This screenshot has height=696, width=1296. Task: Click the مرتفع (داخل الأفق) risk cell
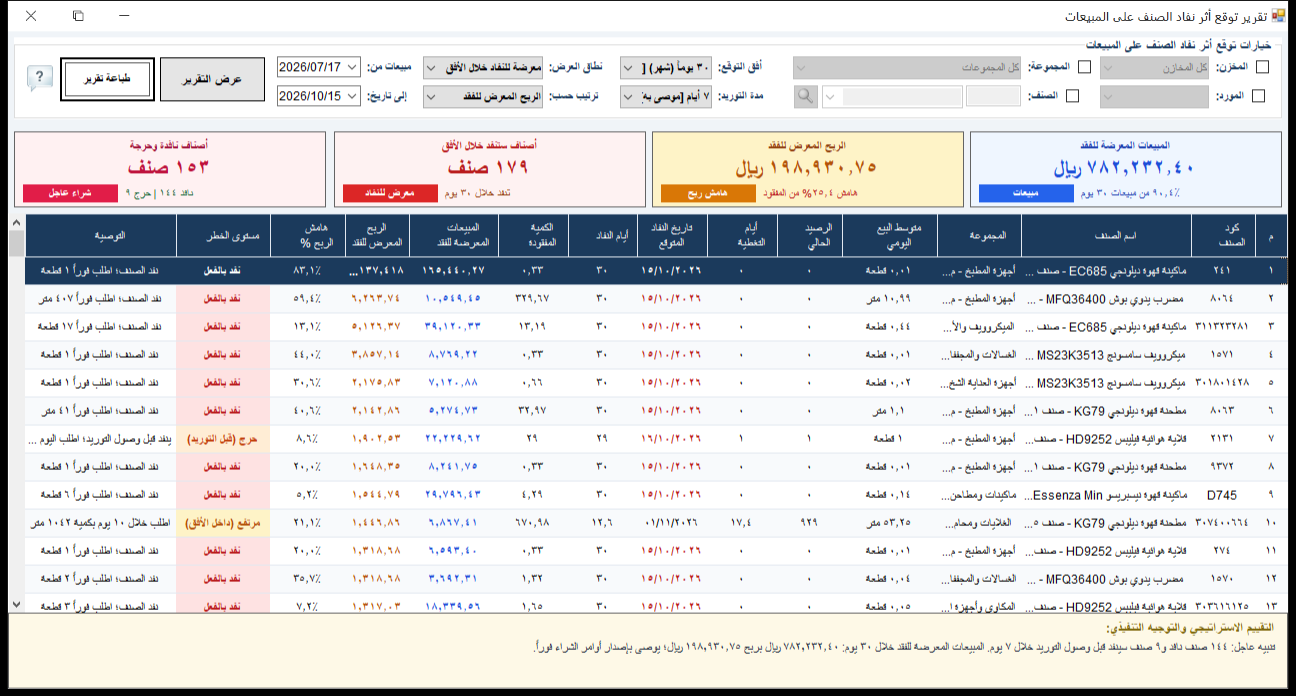click(x=224, y=522)
